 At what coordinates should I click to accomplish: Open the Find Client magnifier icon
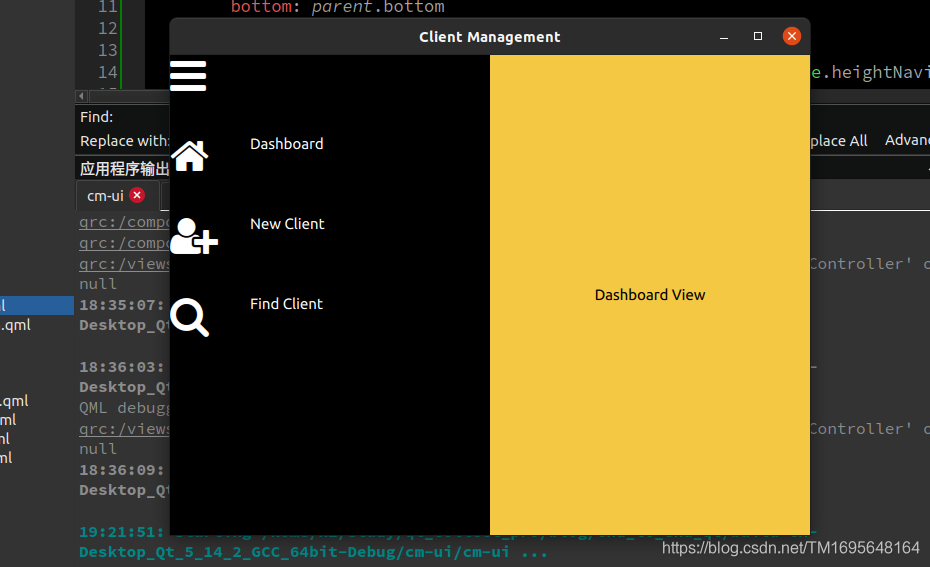tap(189, 317)
